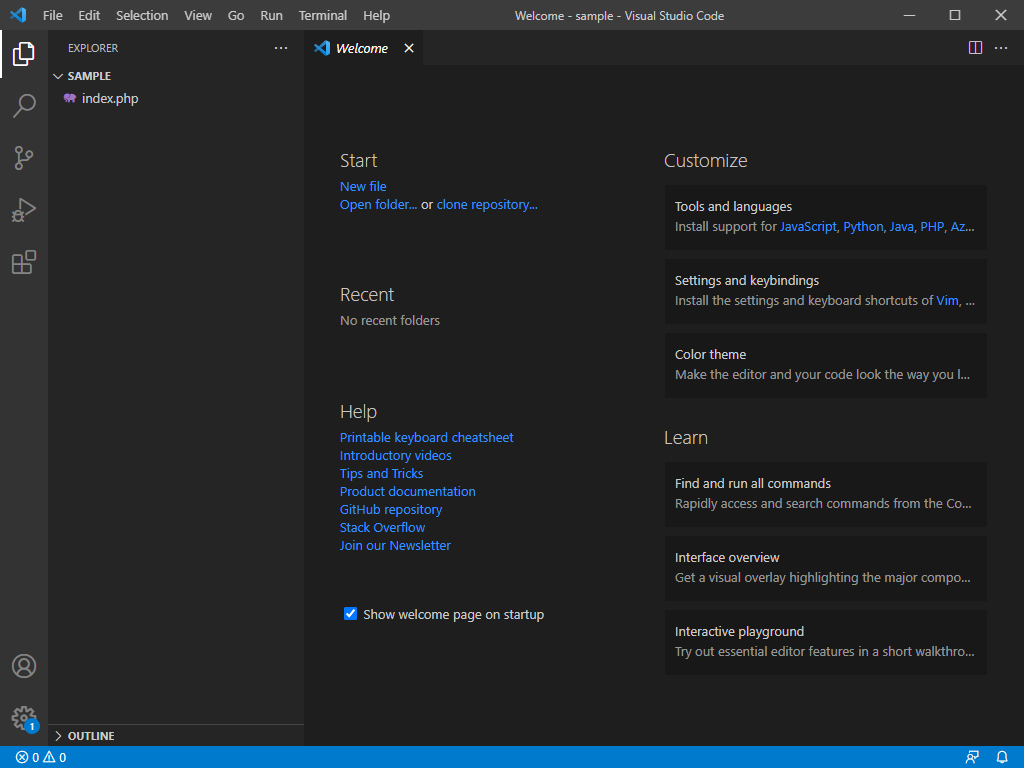Open the Explorer view in activity bar
Screen dimensions: 1024x768
24,54
